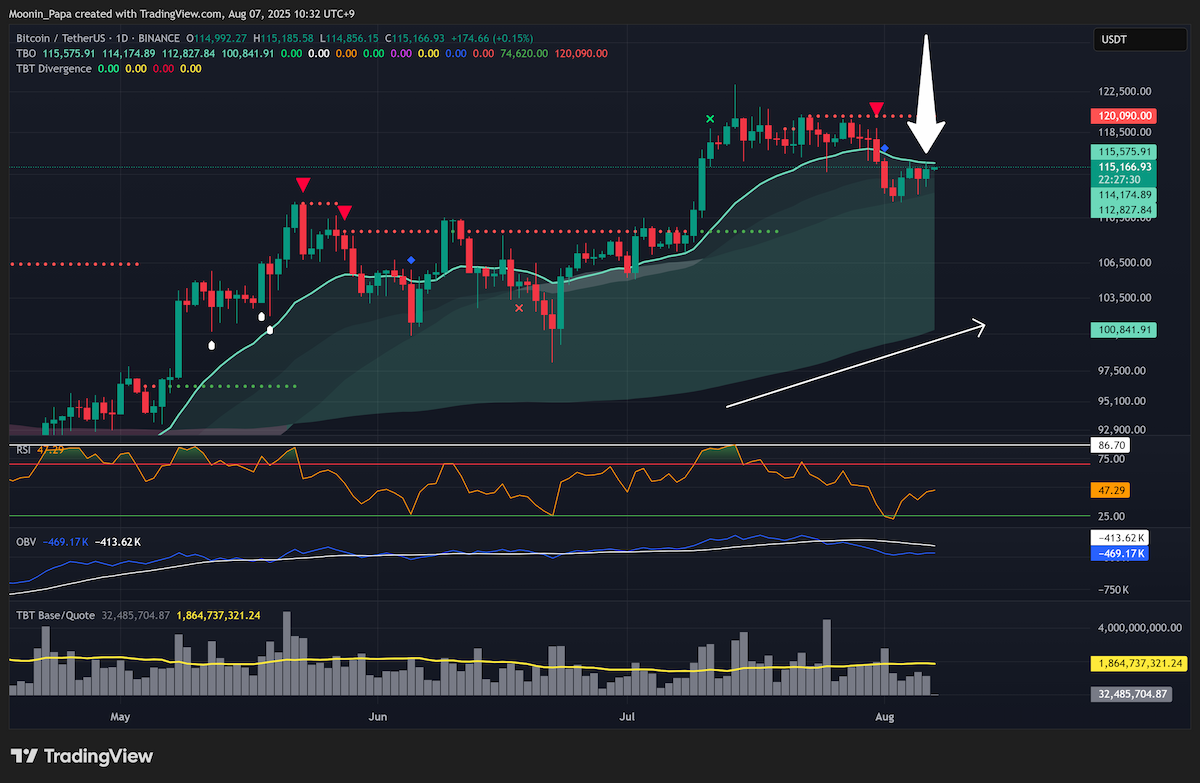Viewport: 1200px width, 783px height.
Task: Click the green X marker near July peak
Action: (x=710, y=119)
